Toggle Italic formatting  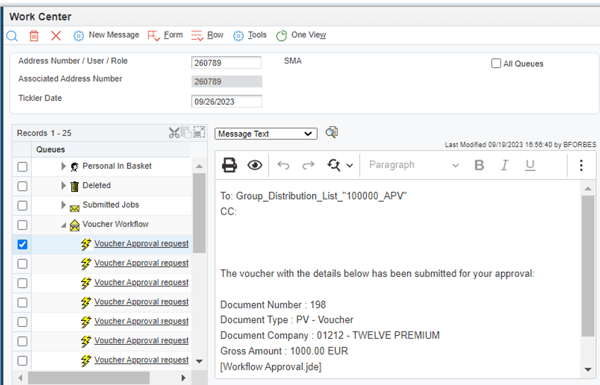point(504,165)
